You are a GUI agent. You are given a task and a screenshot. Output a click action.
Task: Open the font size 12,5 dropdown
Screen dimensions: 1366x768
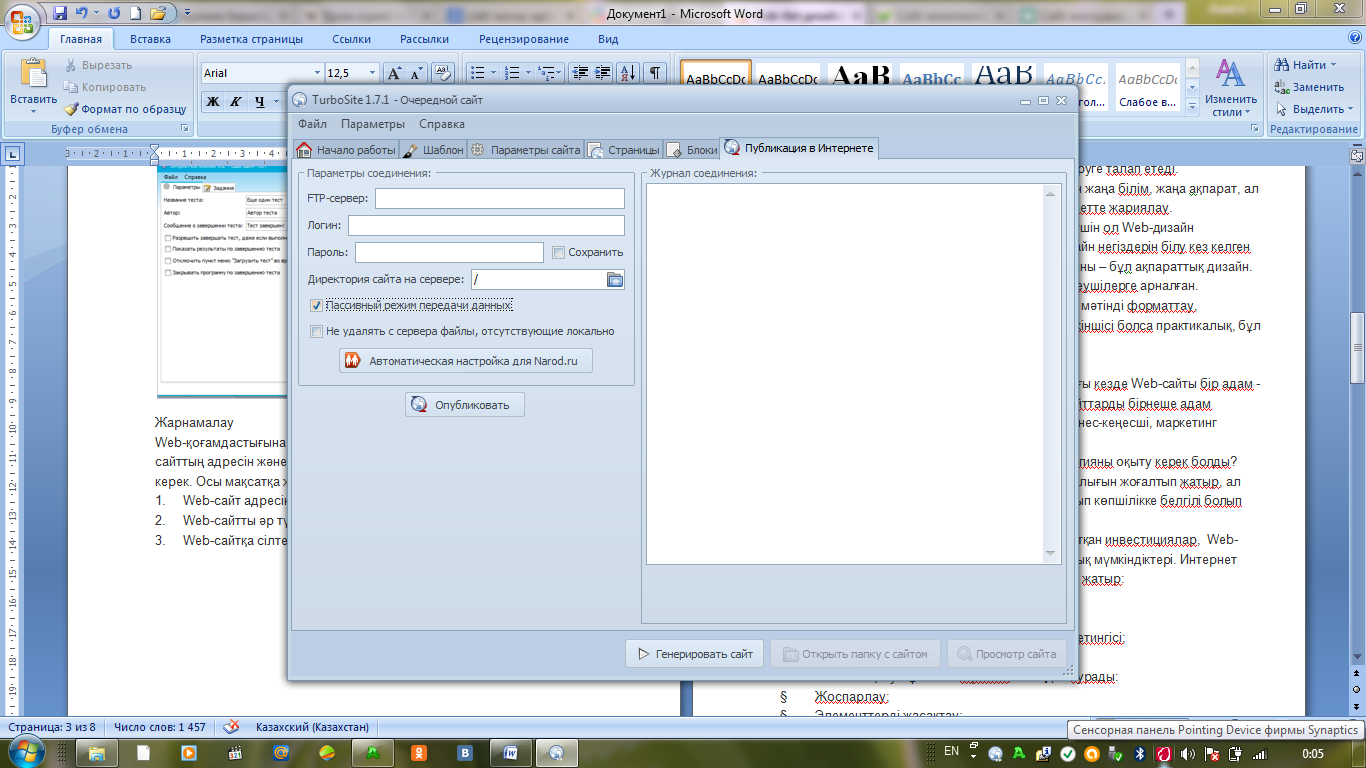[x=373, y=73]
